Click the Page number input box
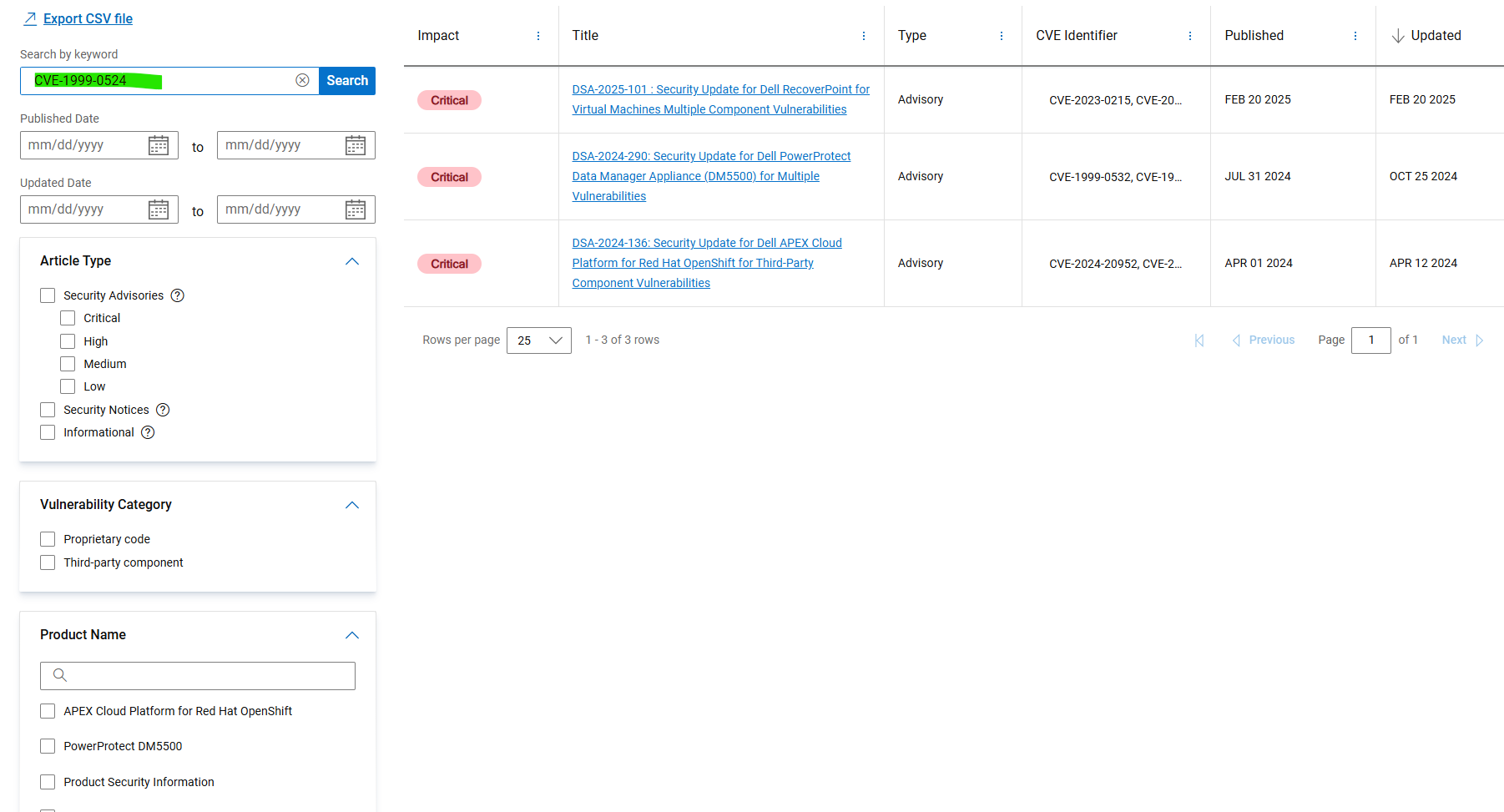This screenshot has height=812, width=1504. click(1371, 340)
